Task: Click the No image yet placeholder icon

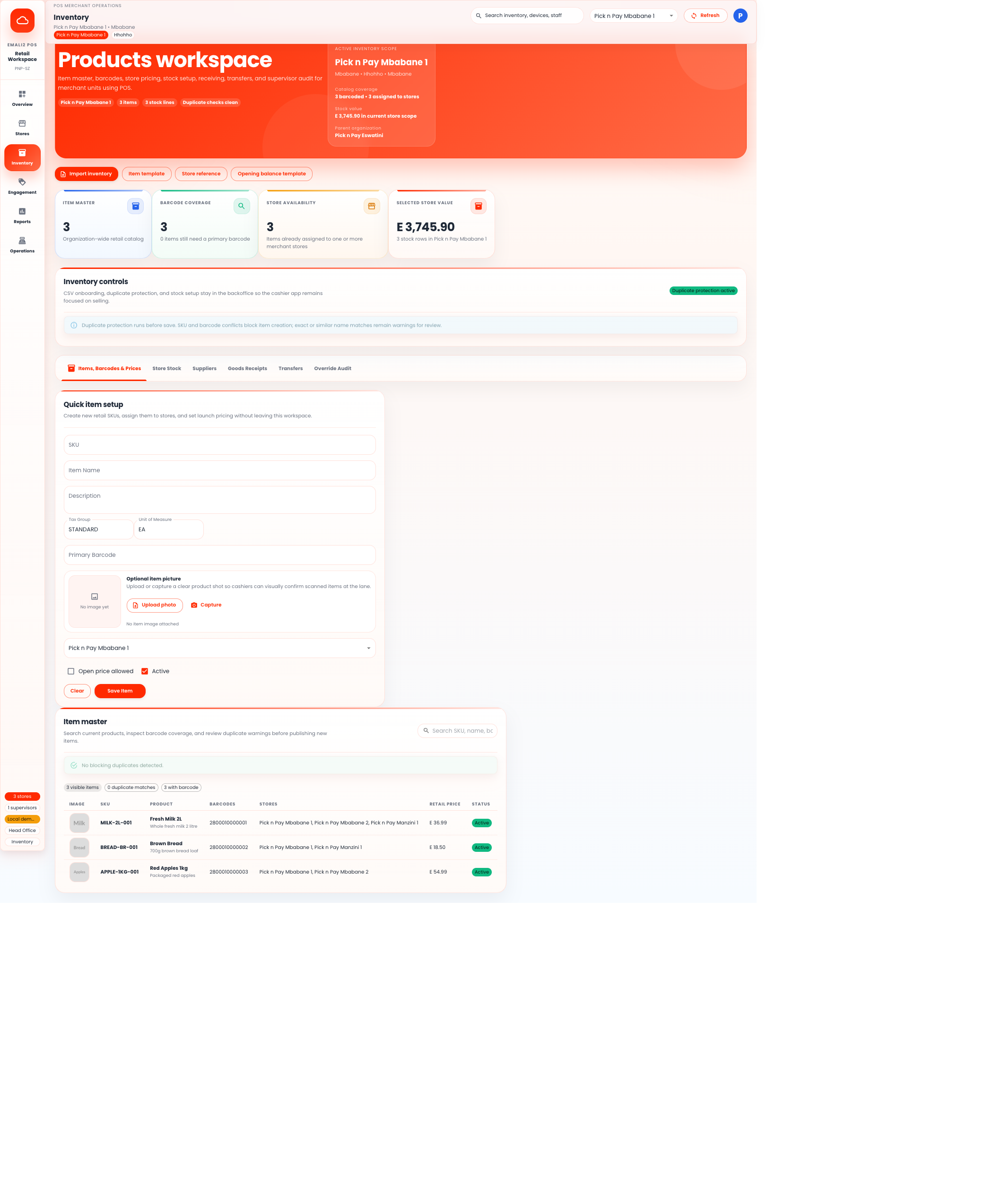Action: click(95, 597)
